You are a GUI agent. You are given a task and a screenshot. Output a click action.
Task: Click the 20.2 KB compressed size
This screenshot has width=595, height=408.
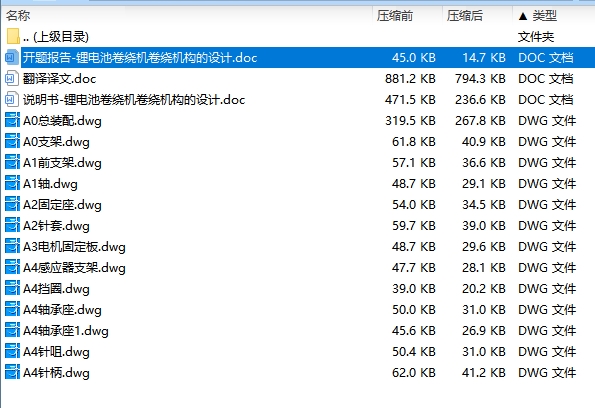pos(484,288)
